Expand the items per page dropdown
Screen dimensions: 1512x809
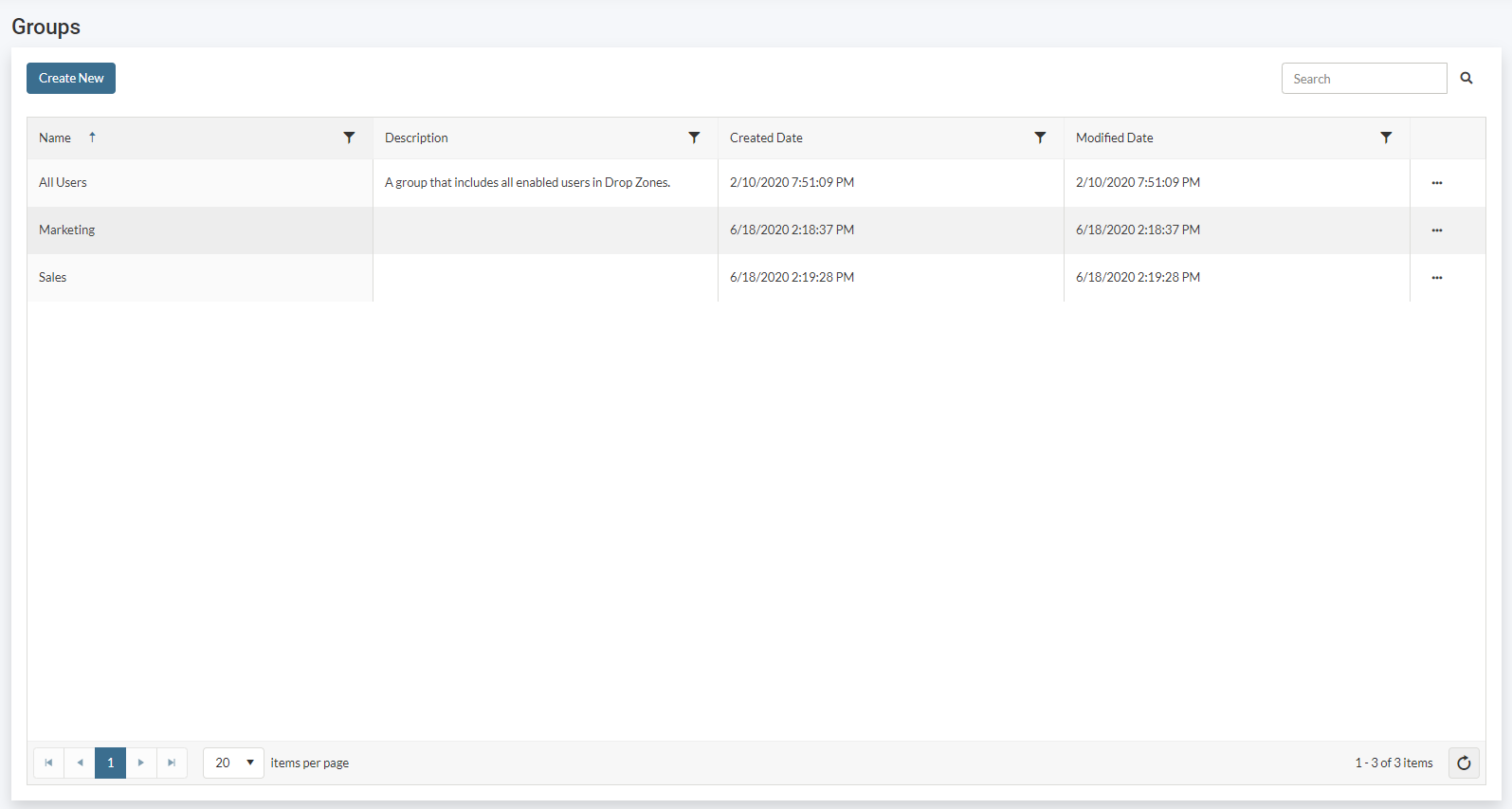pyautogui.click(x=249, y=763)
